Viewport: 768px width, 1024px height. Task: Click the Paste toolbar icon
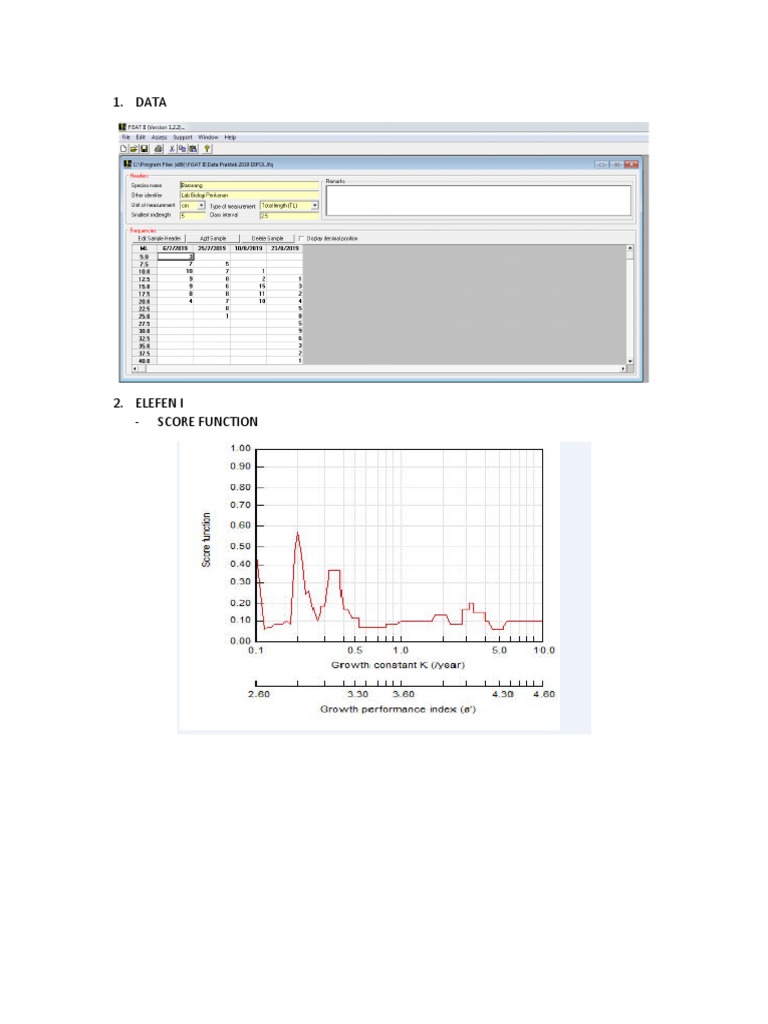tap(193, 149)
